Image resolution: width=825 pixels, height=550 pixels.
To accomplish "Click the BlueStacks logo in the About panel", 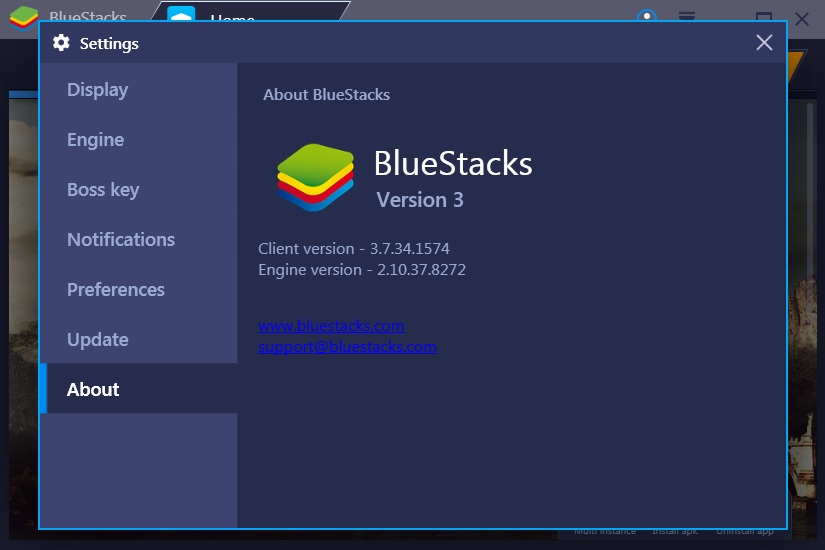I will click(315, 177).
